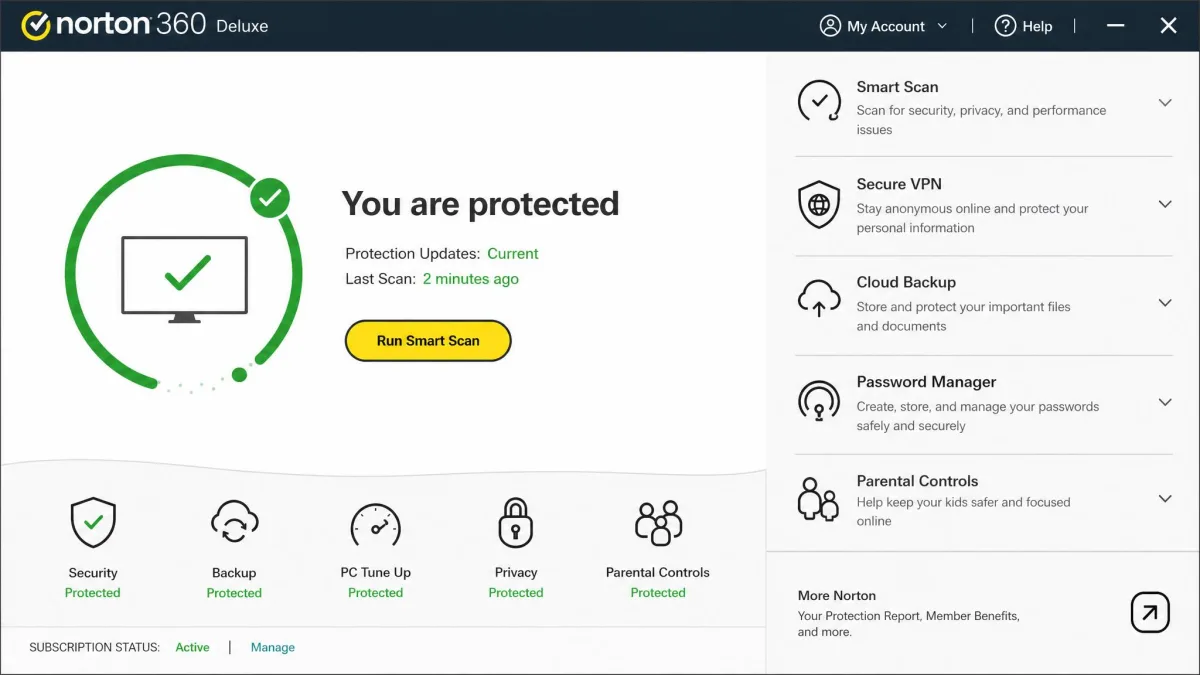This screenshot has width=1200, height=675.
Task: Click the Smart Scan circular checkmark icon
Action: tap(819, 101)
